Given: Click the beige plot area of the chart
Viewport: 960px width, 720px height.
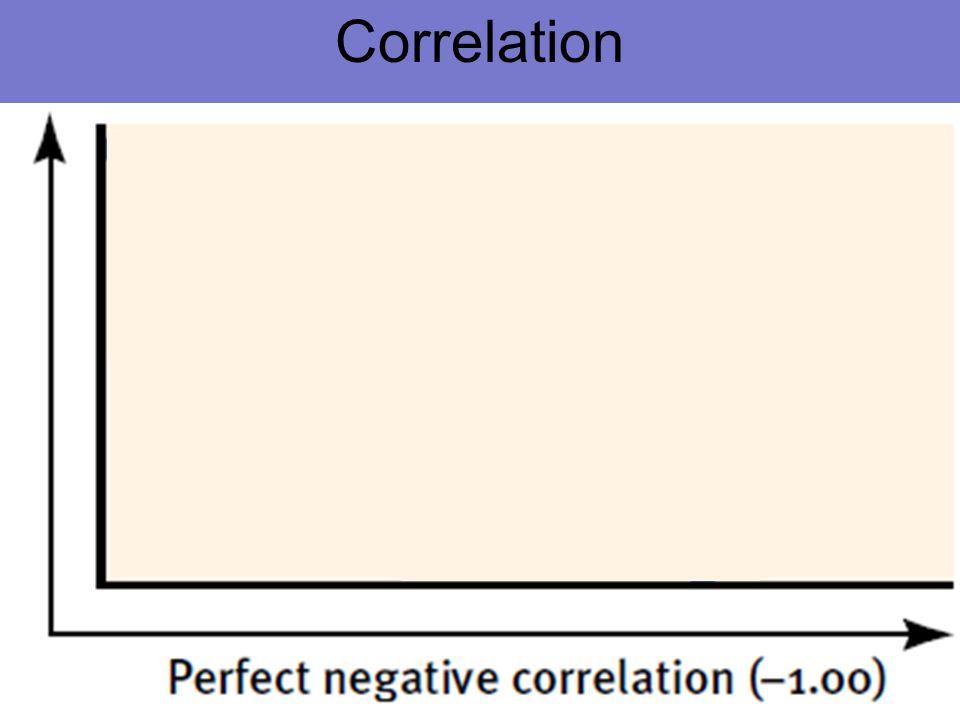Looking at the screenshot, I should tap(530, 352).
